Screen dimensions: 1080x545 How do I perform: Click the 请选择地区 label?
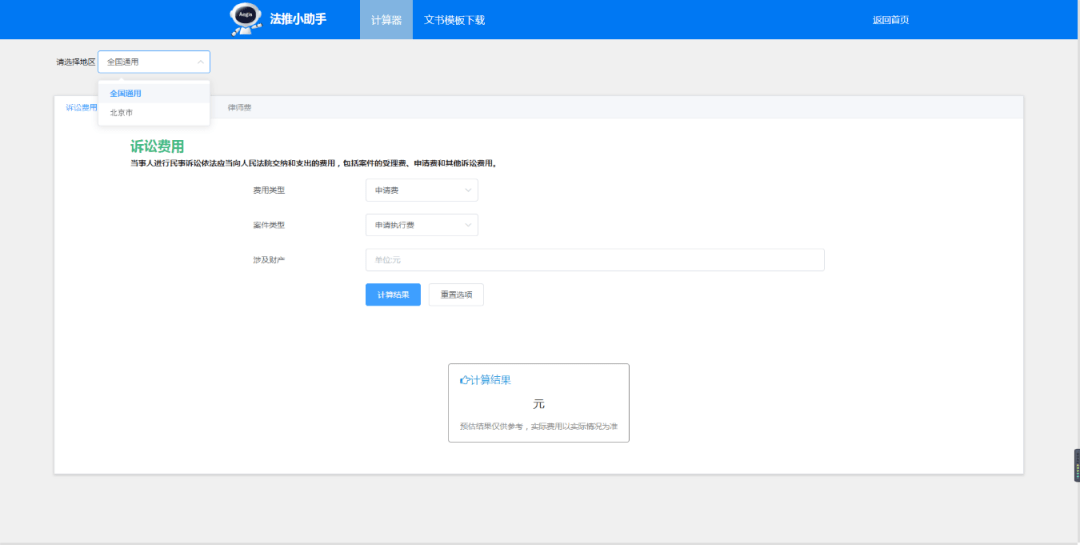pos(76,62)
